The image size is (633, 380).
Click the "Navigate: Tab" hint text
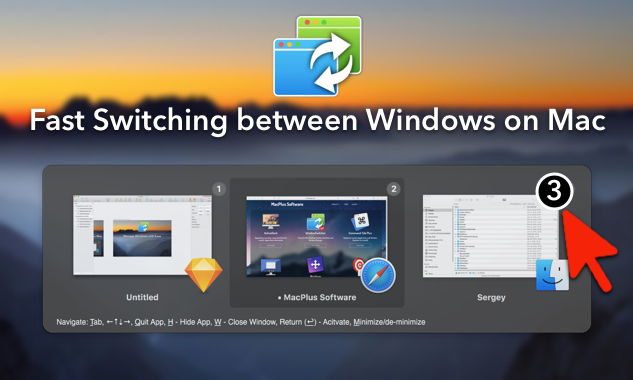pos(80,322)
